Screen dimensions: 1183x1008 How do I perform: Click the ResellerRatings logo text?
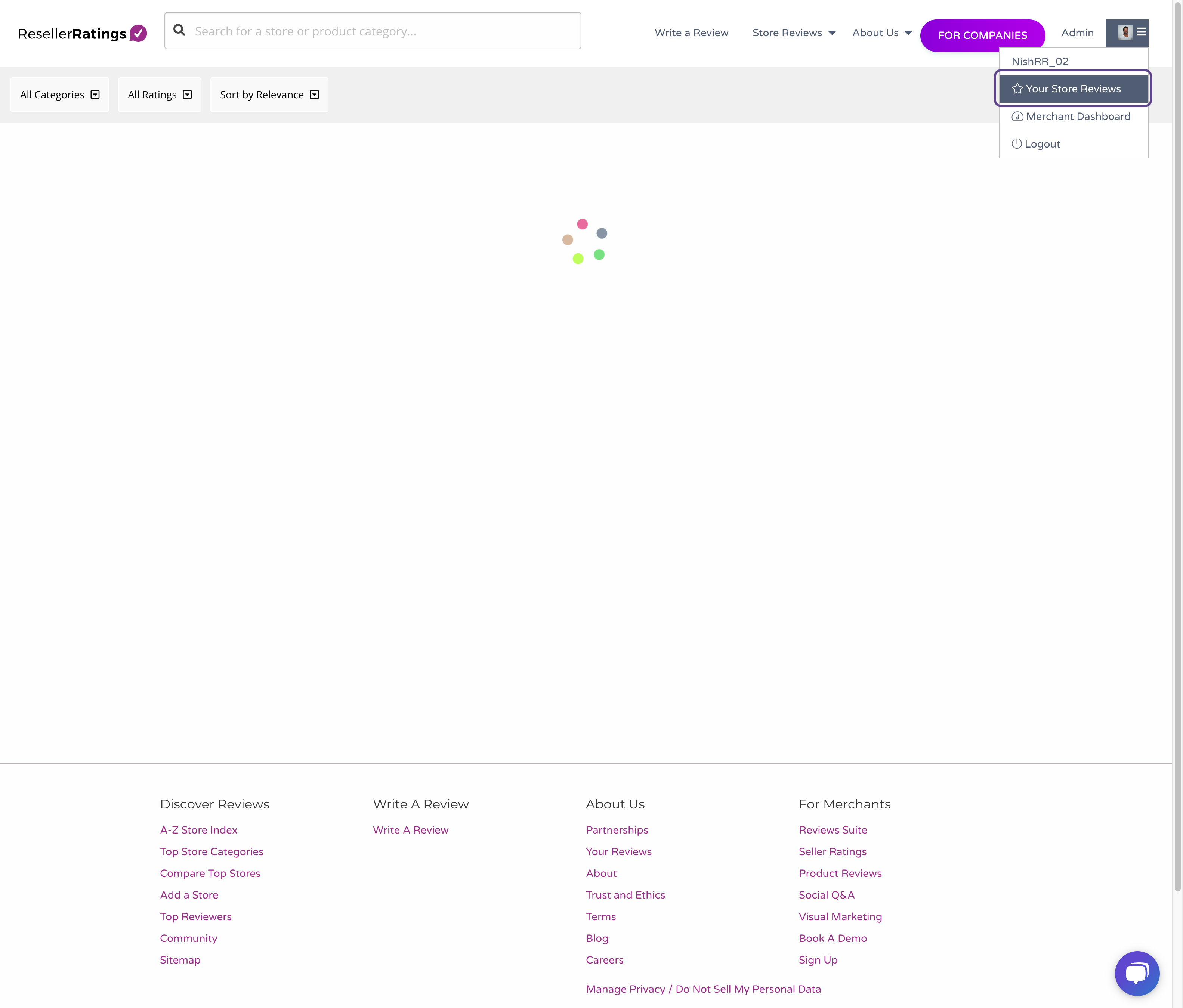[71, 34]
